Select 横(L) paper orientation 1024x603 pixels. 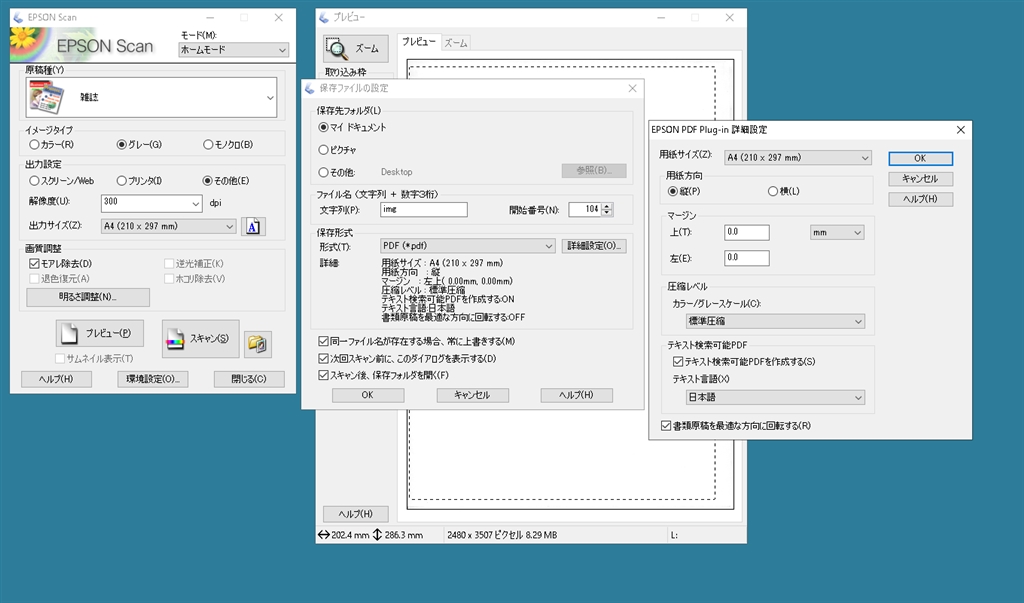point(784,191)
